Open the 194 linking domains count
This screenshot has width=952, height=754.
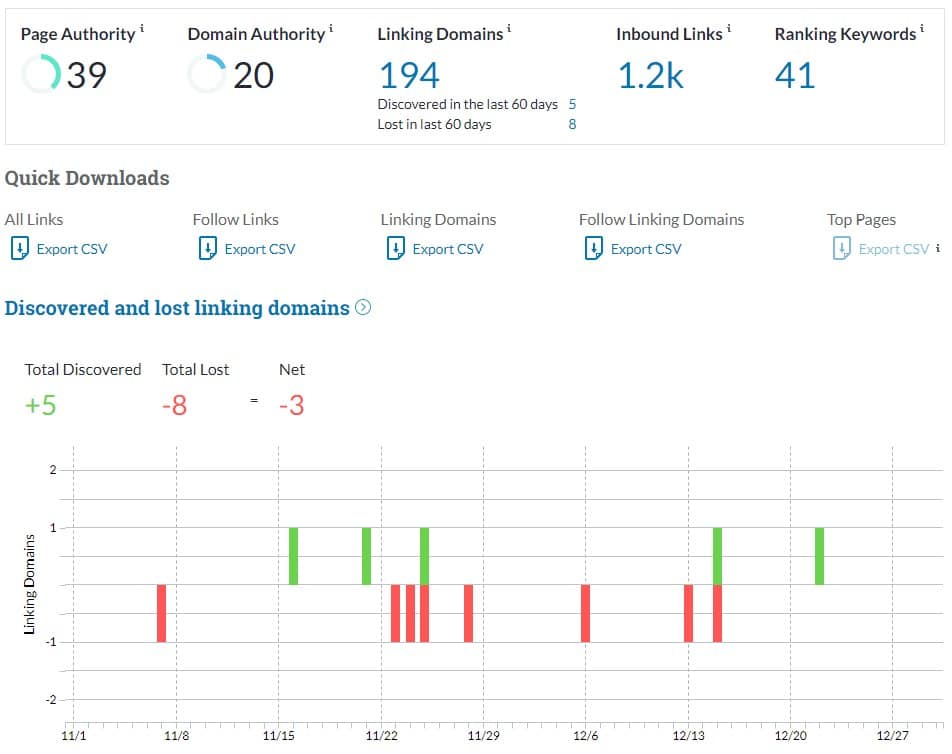tap(409, 76)
